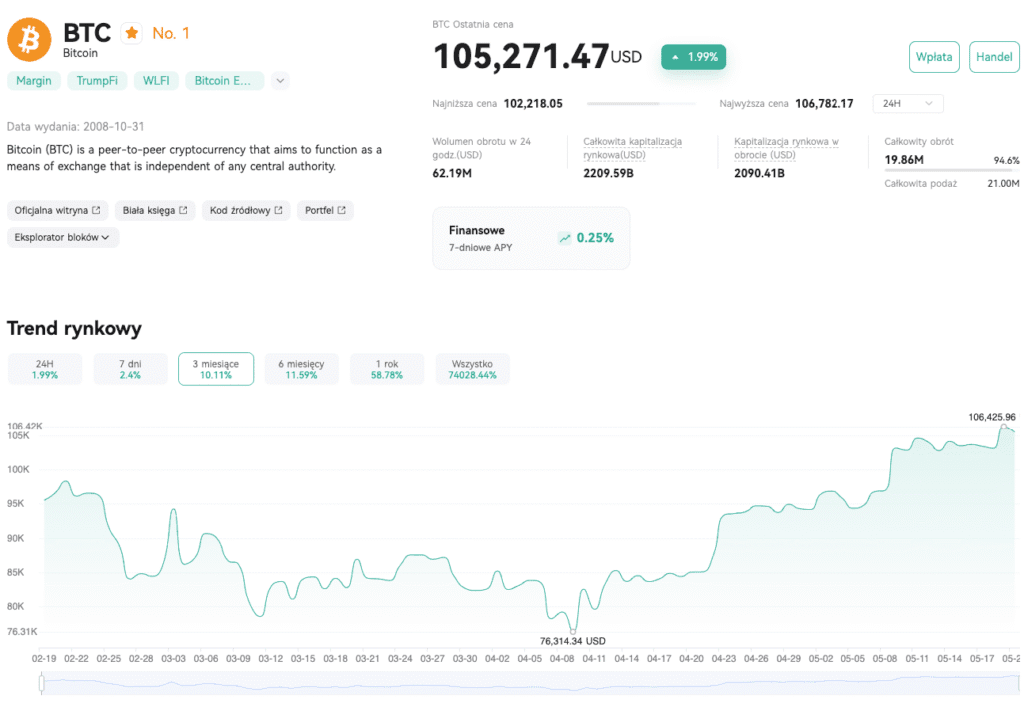This screenshot has width=1024, height=711.
Task: Click the 24H low-high price range bar
Action: (641, 104)
